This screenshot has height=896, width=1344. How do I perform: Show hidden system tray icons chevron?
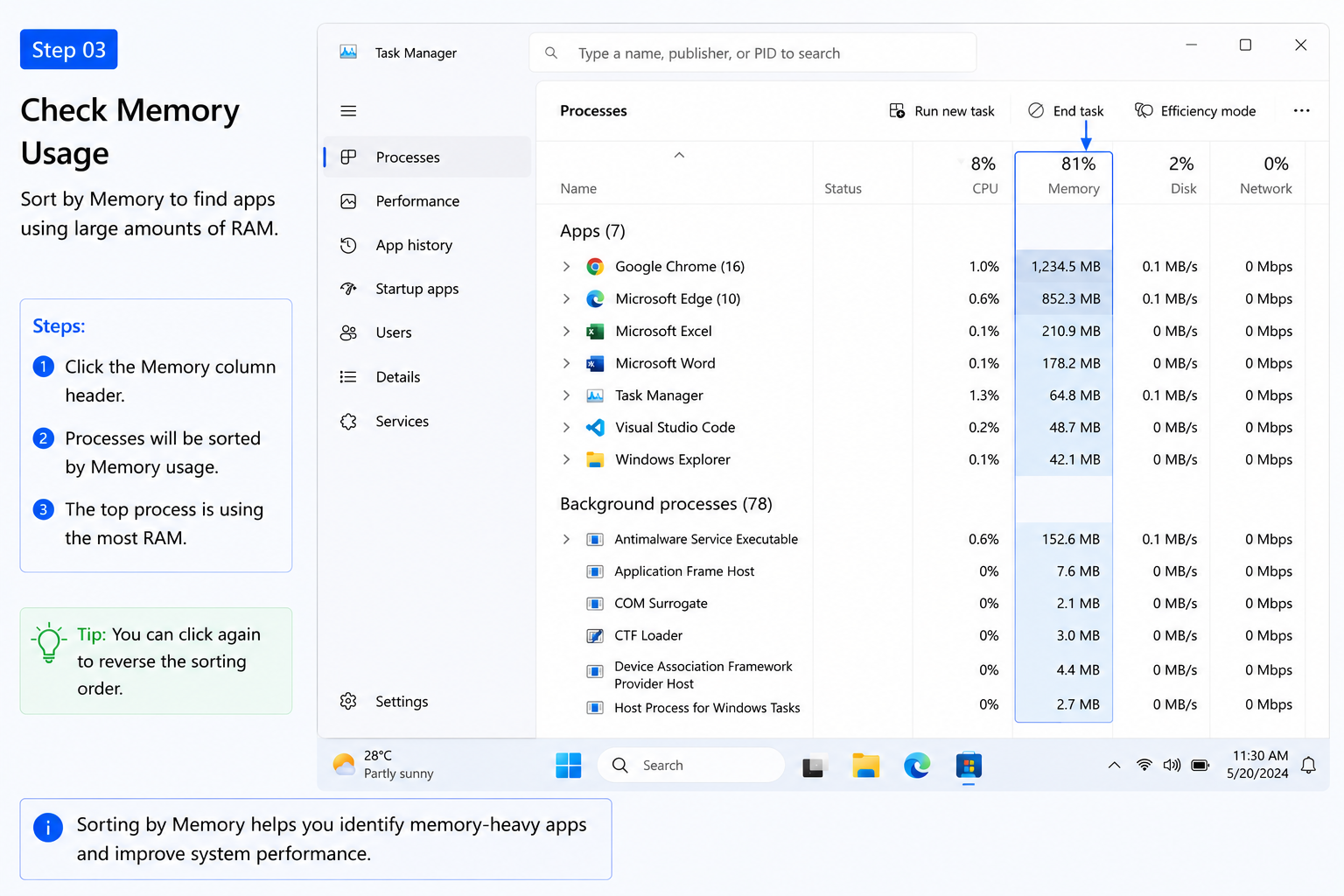(1114, 766)
